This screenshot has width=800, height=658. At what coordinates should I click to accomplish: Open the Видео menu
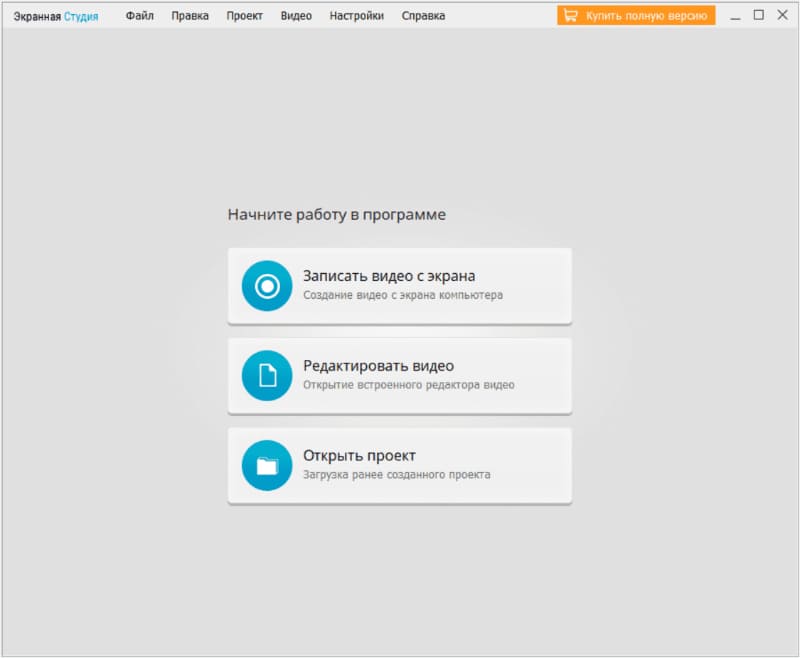pyautogui.click(x=296, y=16)
